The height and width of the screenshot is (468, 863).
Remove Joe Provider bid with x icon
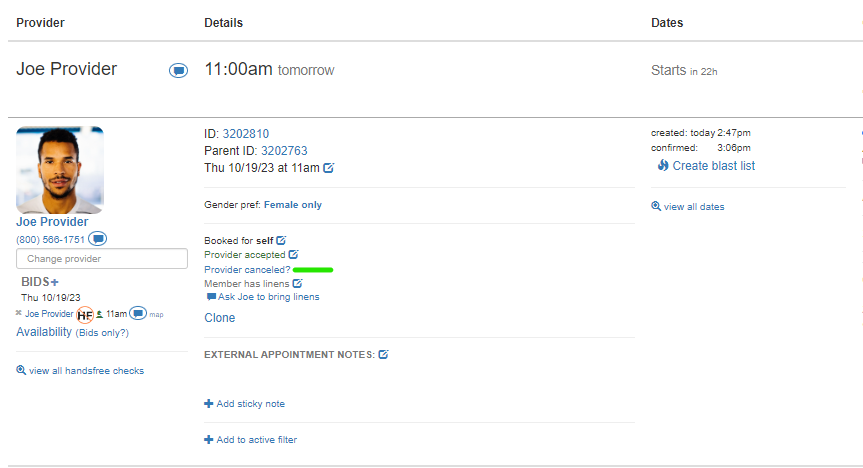click(x=20, y=314)
